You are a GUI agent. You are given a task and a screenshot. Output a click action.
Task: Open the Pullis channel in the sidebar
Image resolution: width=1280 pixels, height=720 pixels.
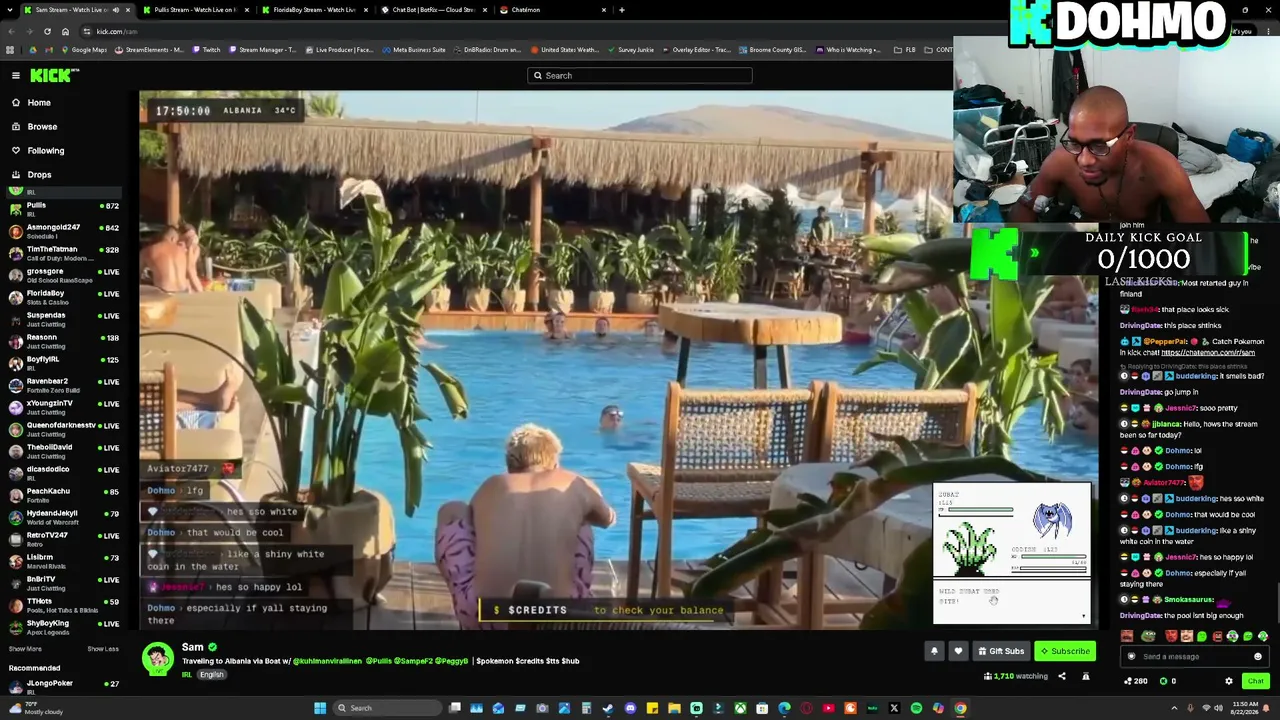(x=64, y=208)
